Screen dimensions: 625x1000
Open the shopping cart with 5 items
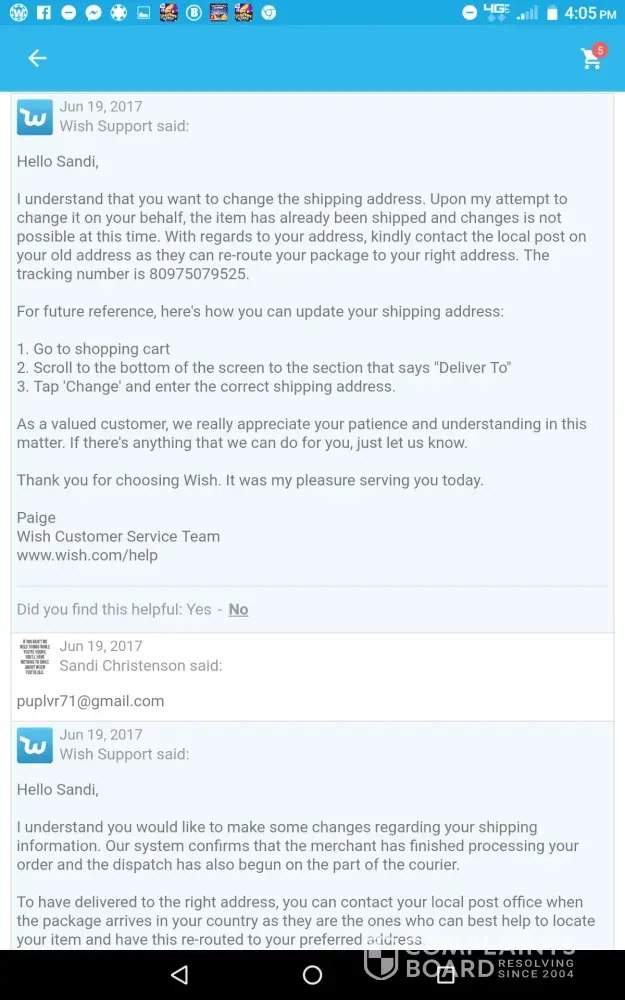(592, 59)
